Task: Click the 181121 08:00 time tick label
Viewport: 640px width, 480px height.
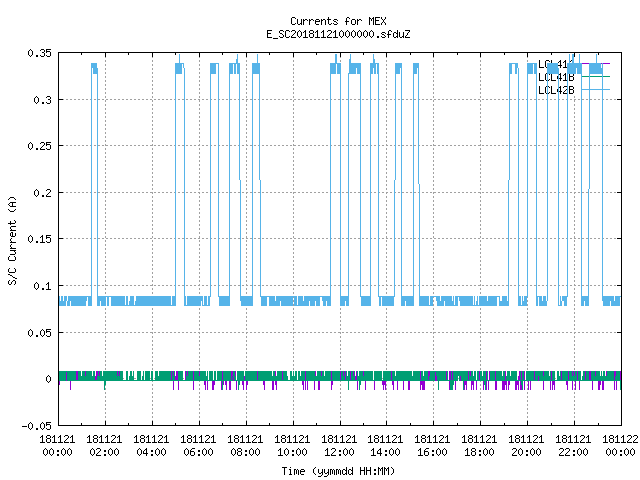Action: coord(245,446)
